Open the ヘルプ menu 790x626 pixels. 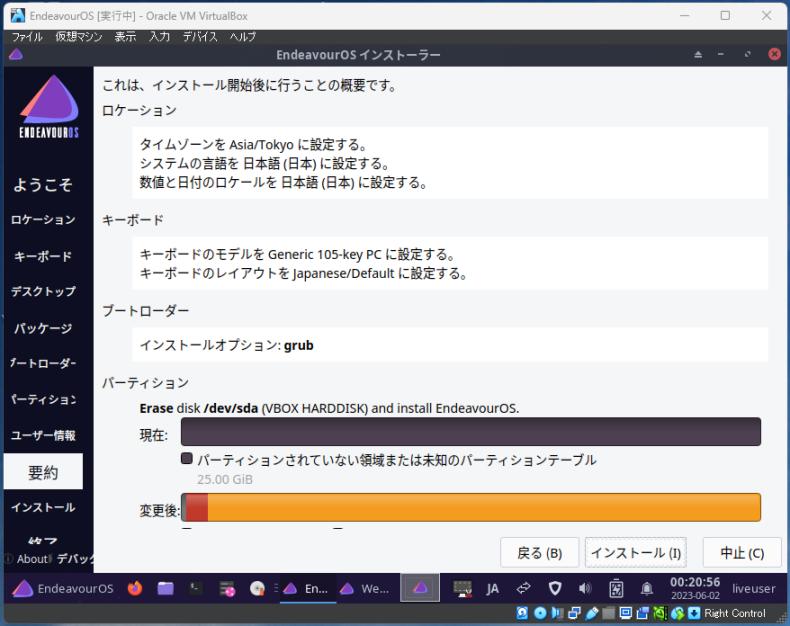[x=243, y=37]
